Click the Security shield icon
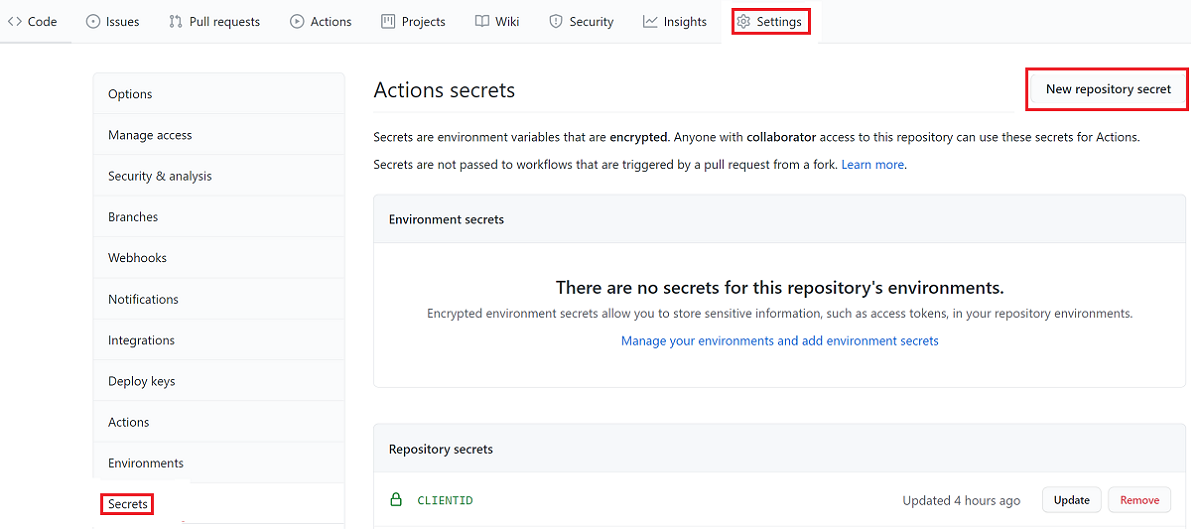The image size is (1200, 529). point(556,21)
